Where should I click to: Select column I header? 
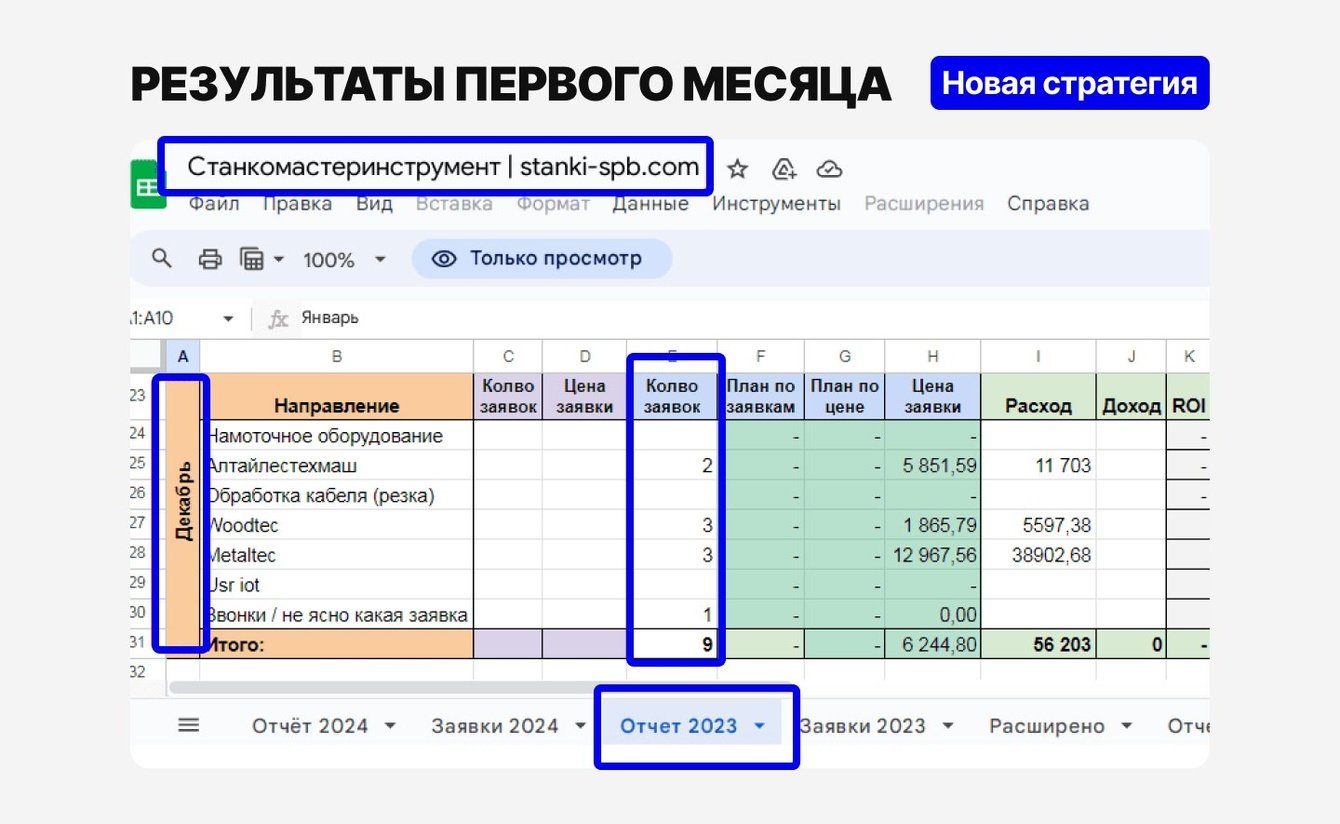(x=1038, y=355)
